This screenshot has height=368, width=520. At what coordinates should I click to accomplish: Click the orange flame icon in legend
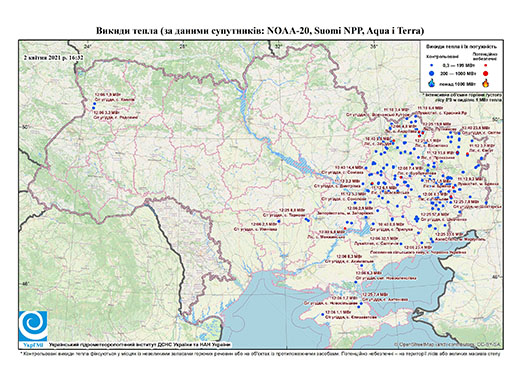(485, 83)
